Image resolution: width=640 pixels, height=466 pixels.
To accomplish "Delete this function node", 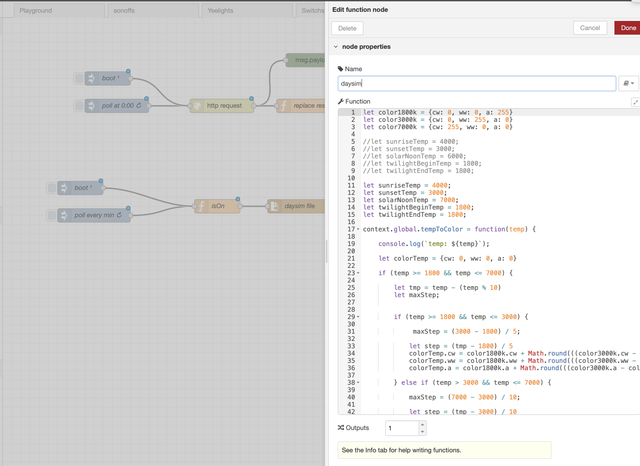I will point(347,28).
